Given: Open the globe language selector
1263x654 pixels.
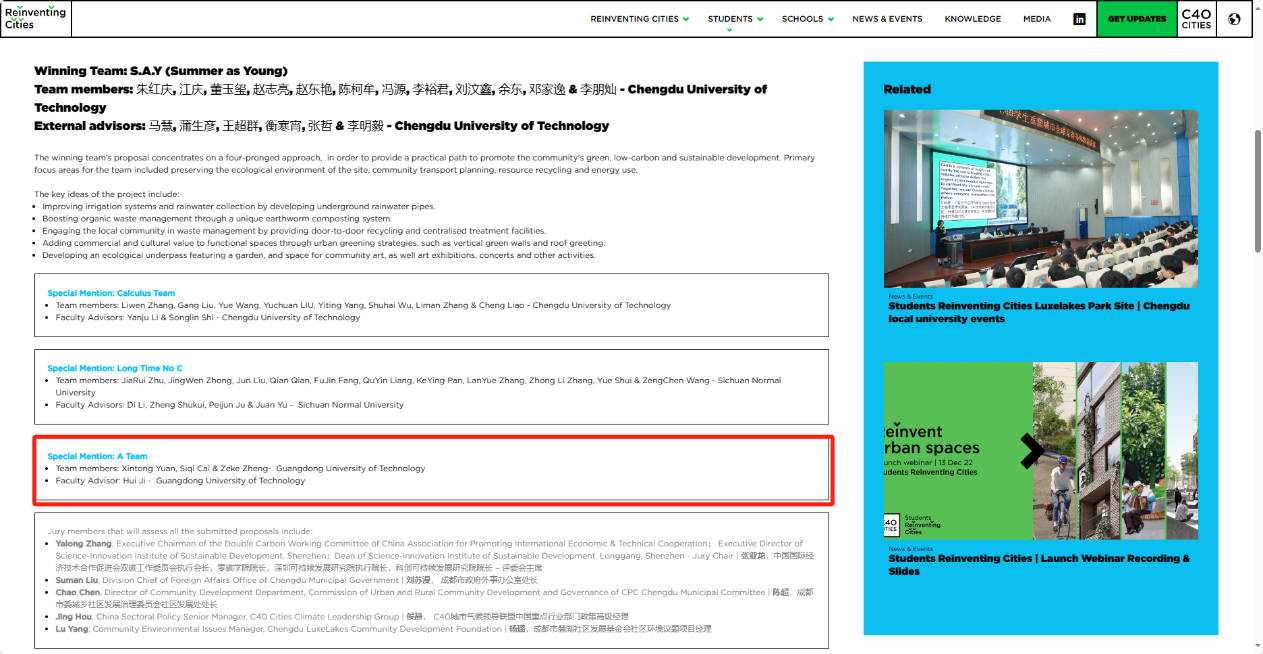Looking at the screenshot, I should (x=1234, y=19).
